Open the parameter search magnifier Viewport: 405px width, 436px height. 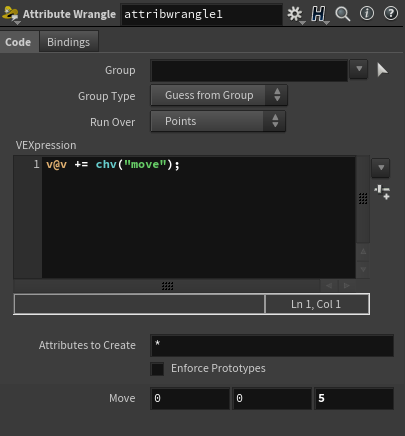tap(343, 14)
